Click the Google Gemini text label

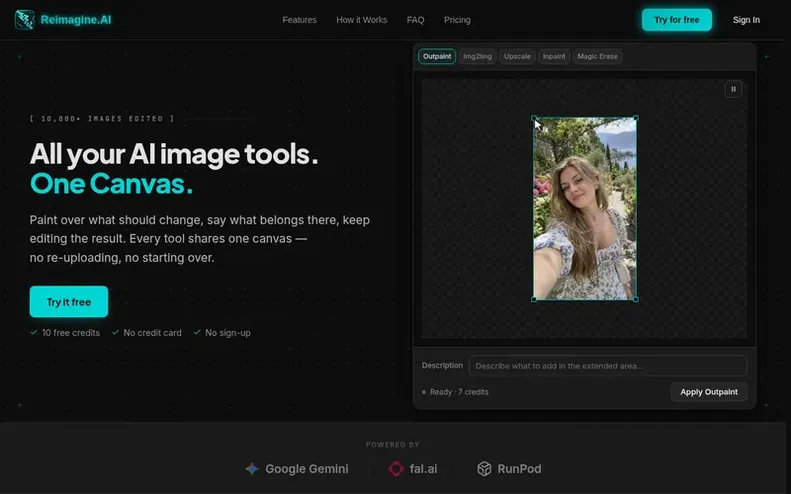(x=307, y=469)
